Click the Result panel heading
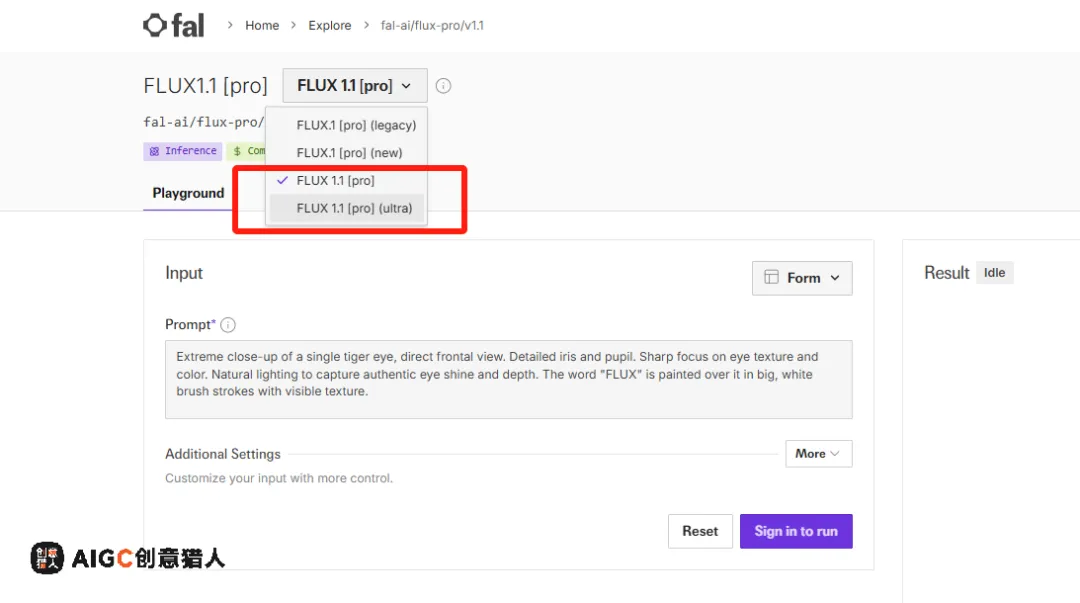Viewport: 1080px width, 603px height. [946, 273]
